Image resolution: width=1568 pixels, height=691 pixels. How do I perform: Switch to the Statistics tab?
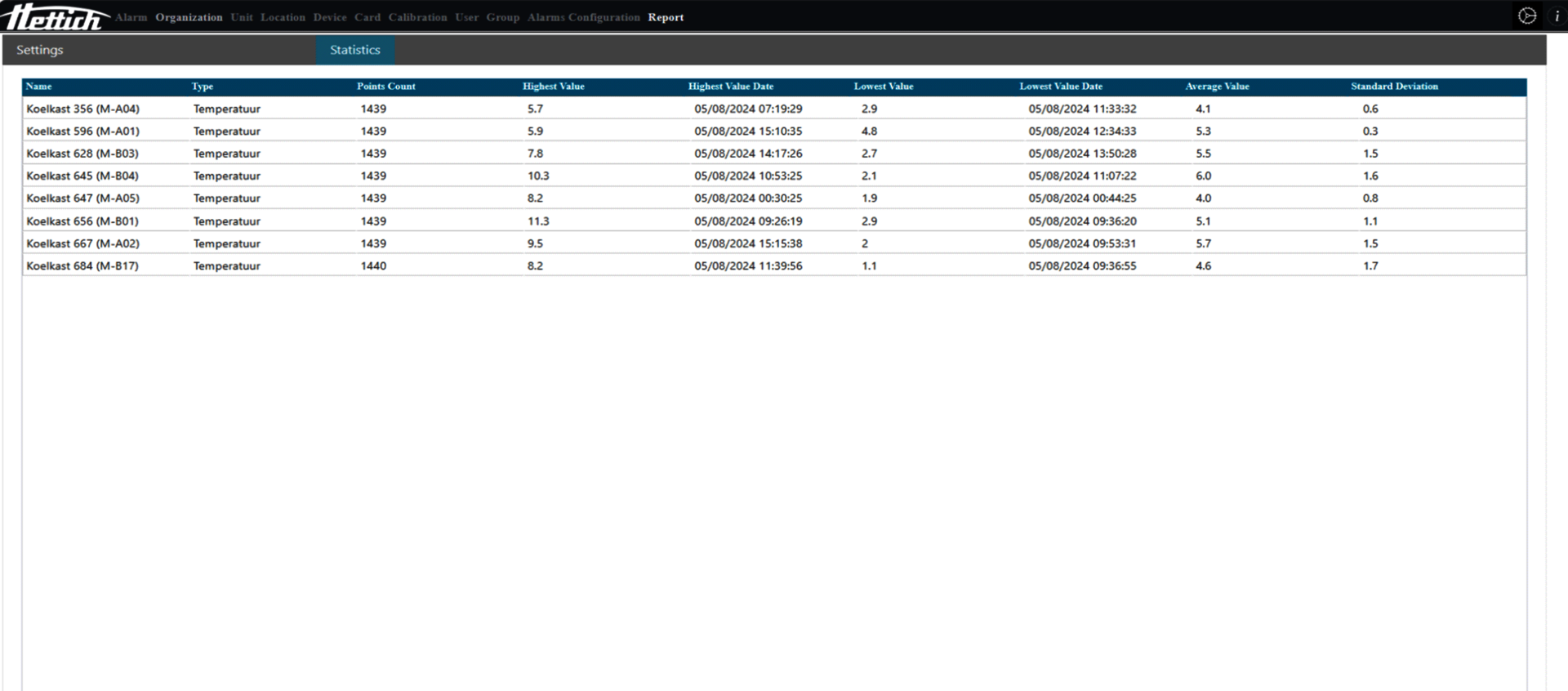[x=354, y=50]
